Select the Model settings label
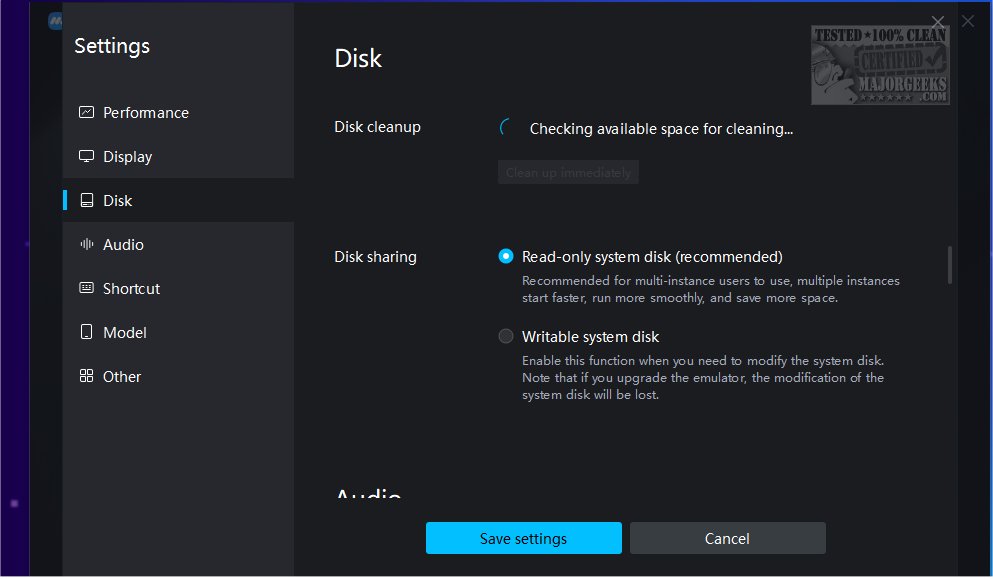The height and width of the screenshot is (579, 993). pos(125,333)
